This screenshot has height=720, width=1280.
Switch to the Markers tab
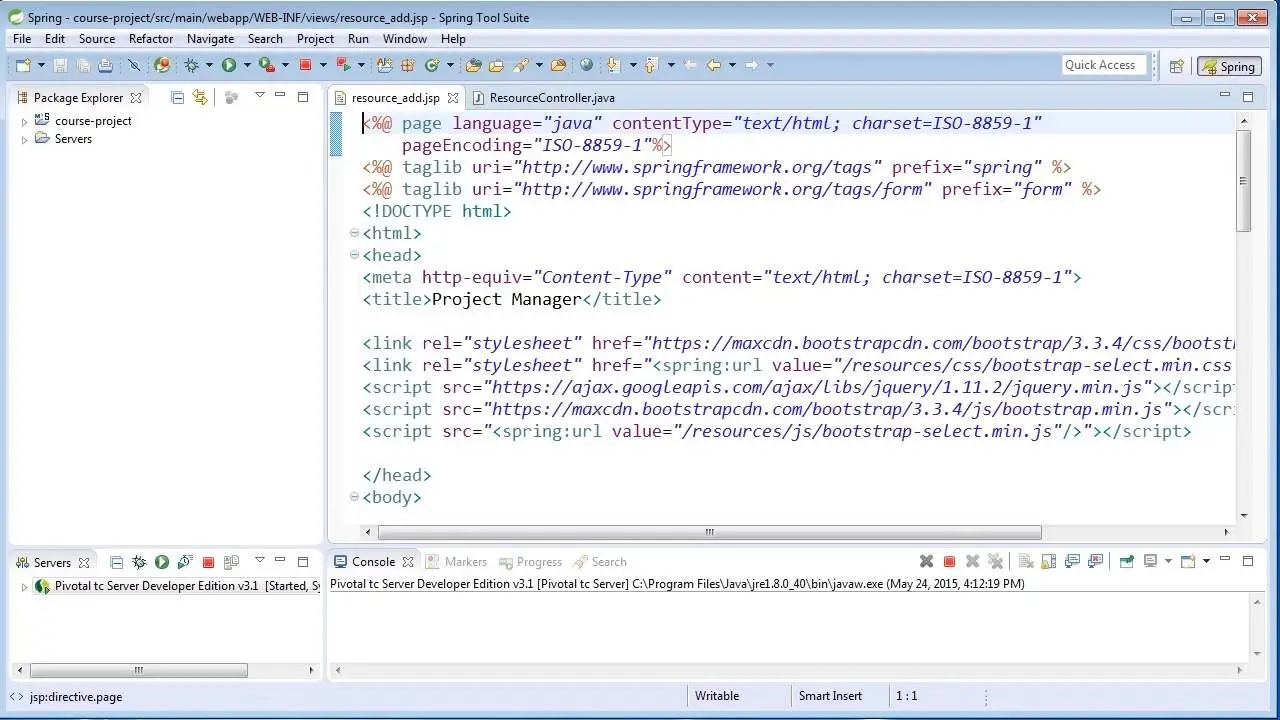[x=456, y=562]
